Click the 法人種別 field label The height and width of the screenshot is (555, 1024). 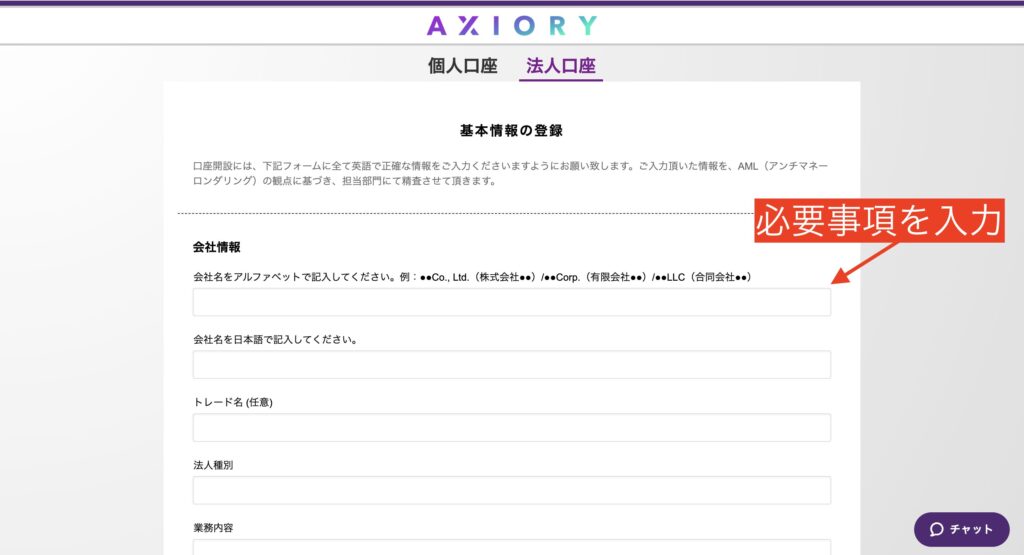click(x=213, y=465)
